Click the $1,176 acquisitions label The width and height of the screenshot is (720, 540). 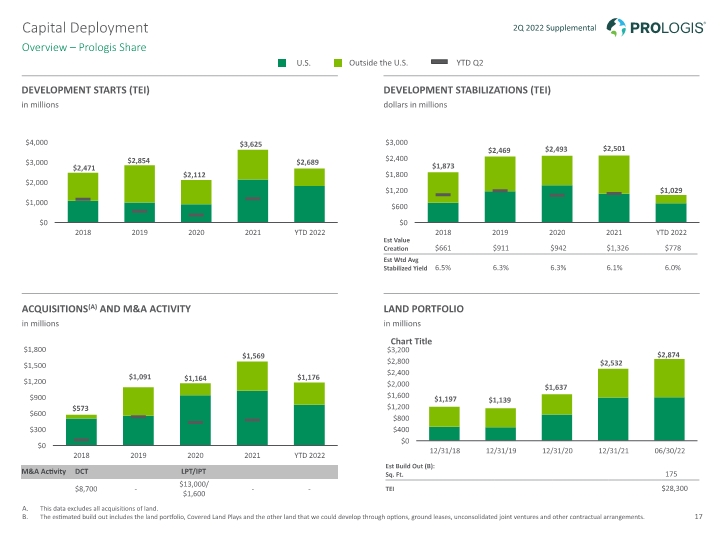(x=308, y=377)
